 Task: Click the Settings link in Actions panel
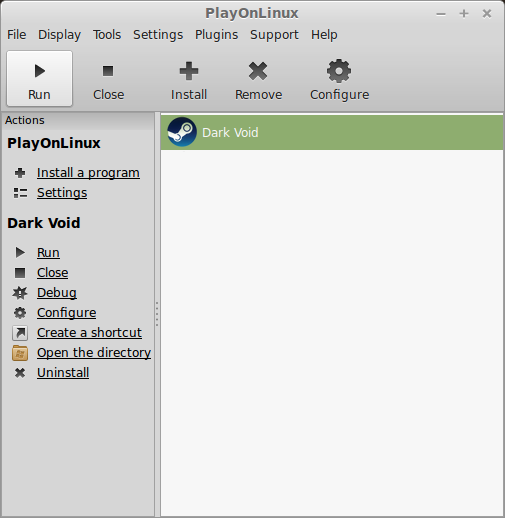click(62, 193)
